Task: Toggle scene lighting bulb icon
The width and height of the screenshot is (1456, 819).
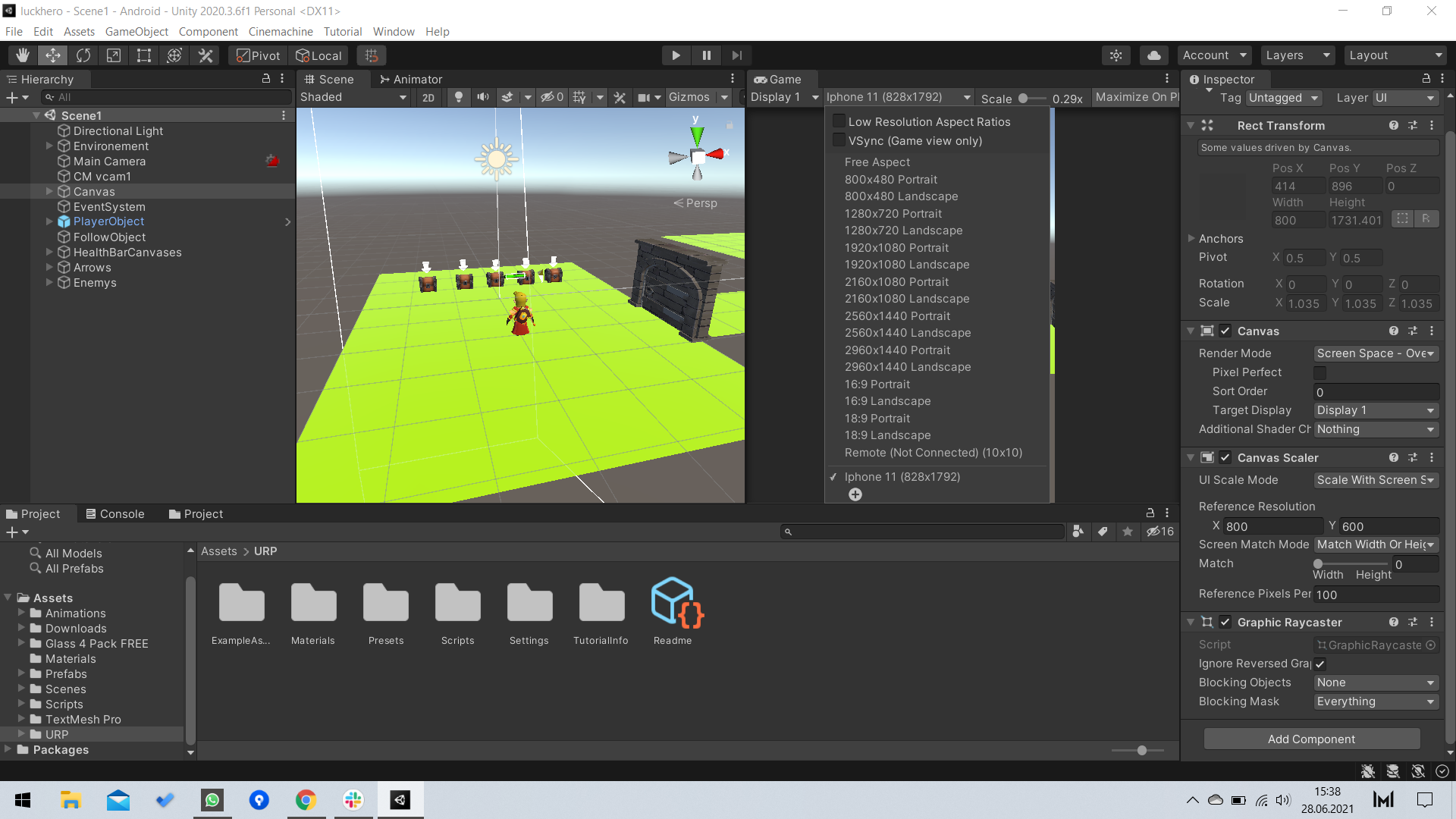Action: (x=458, y=97)
